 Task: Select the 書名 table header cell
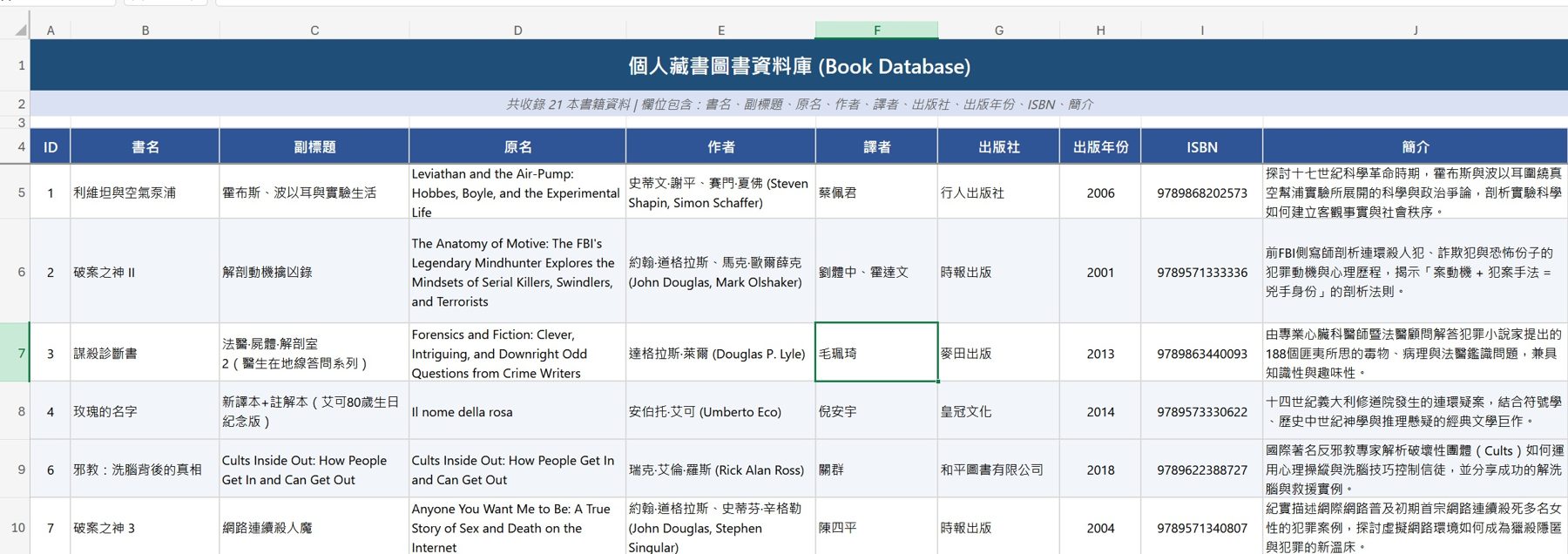(145, 147)
